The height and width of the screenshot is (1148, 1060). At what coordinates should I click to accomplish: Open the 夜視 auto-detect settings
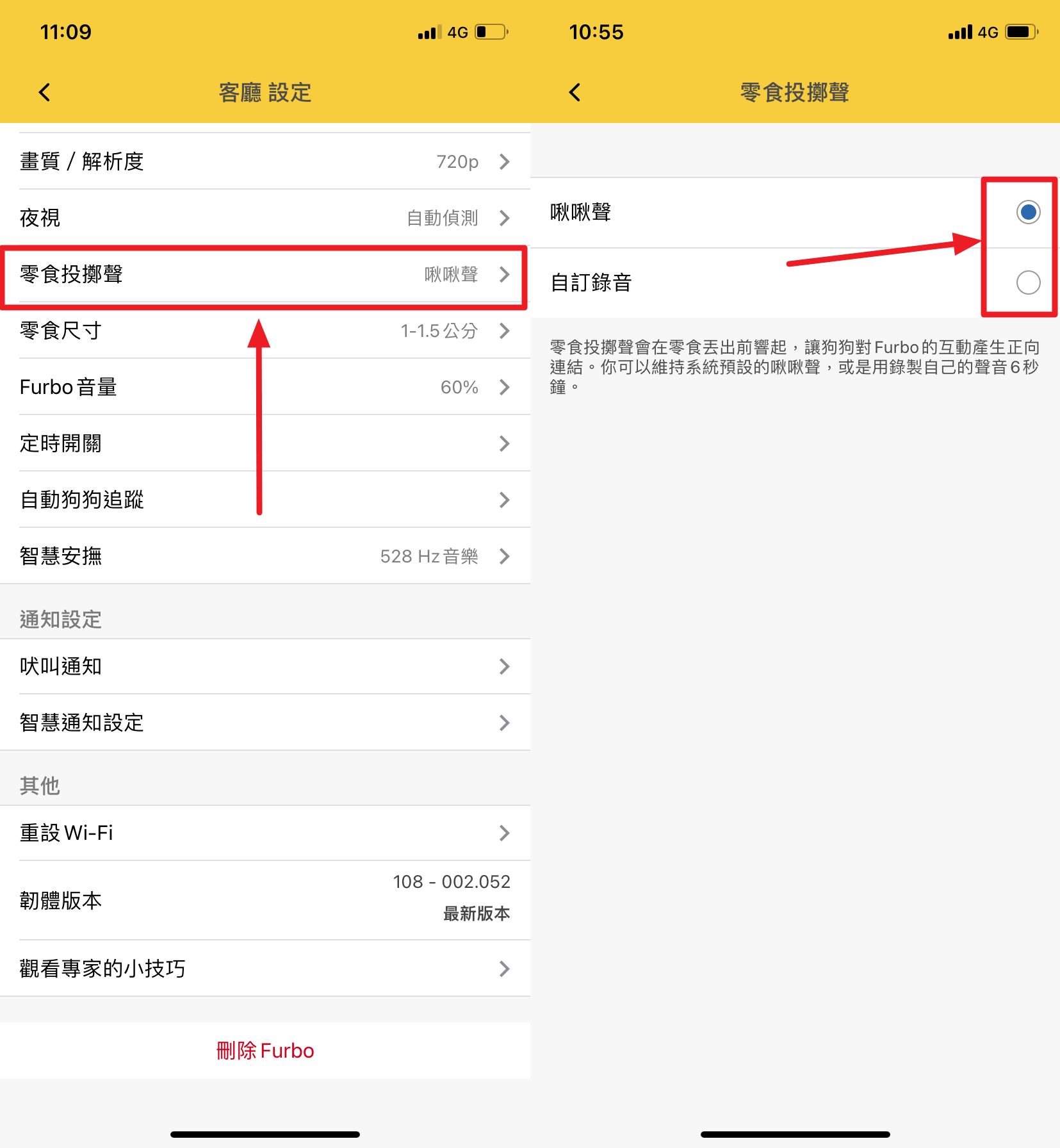pyautogui.click(x=265, y=218)
